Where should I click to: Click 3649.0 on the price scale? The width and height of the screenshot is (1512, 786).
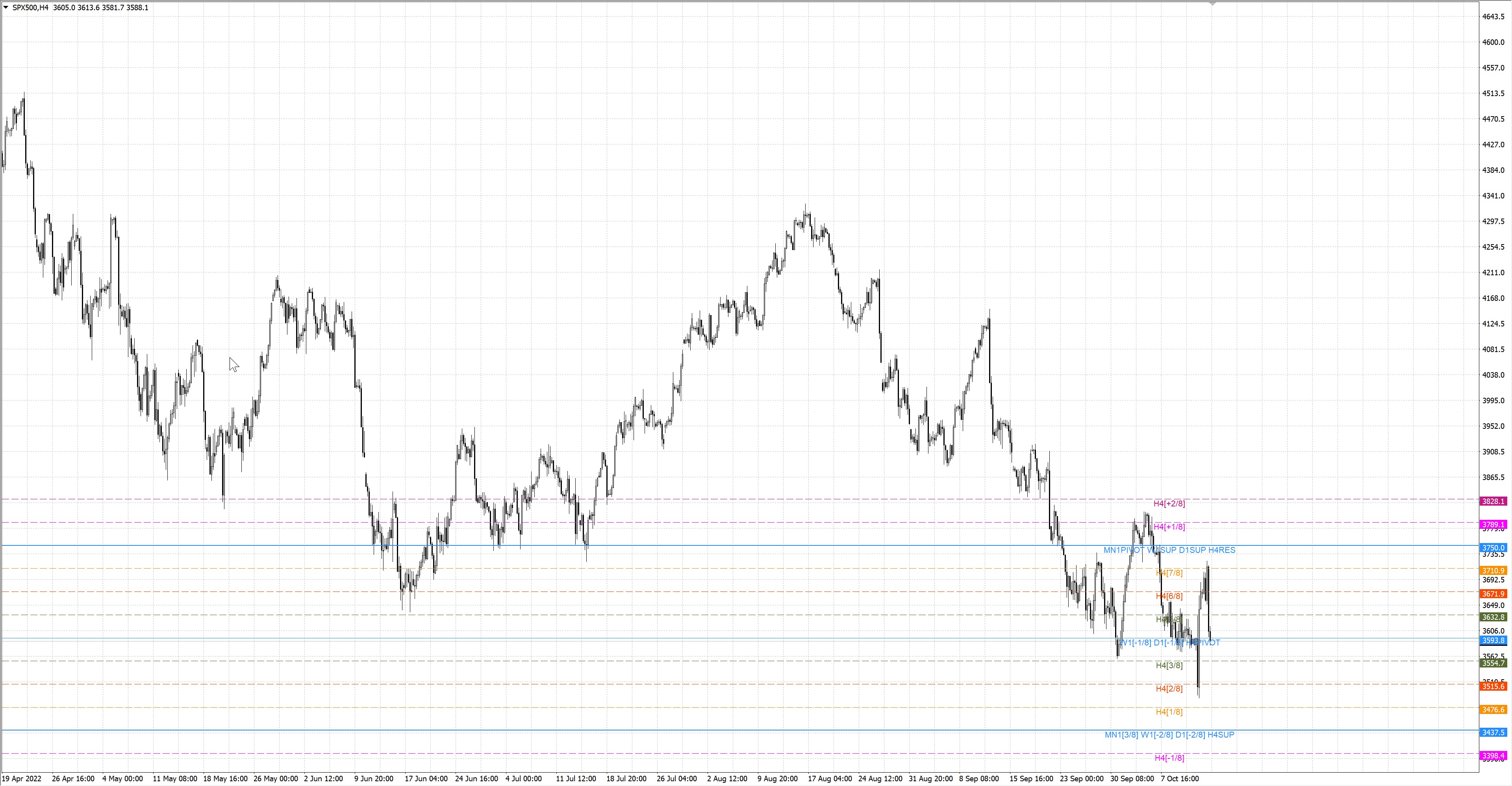point(1493,605)
